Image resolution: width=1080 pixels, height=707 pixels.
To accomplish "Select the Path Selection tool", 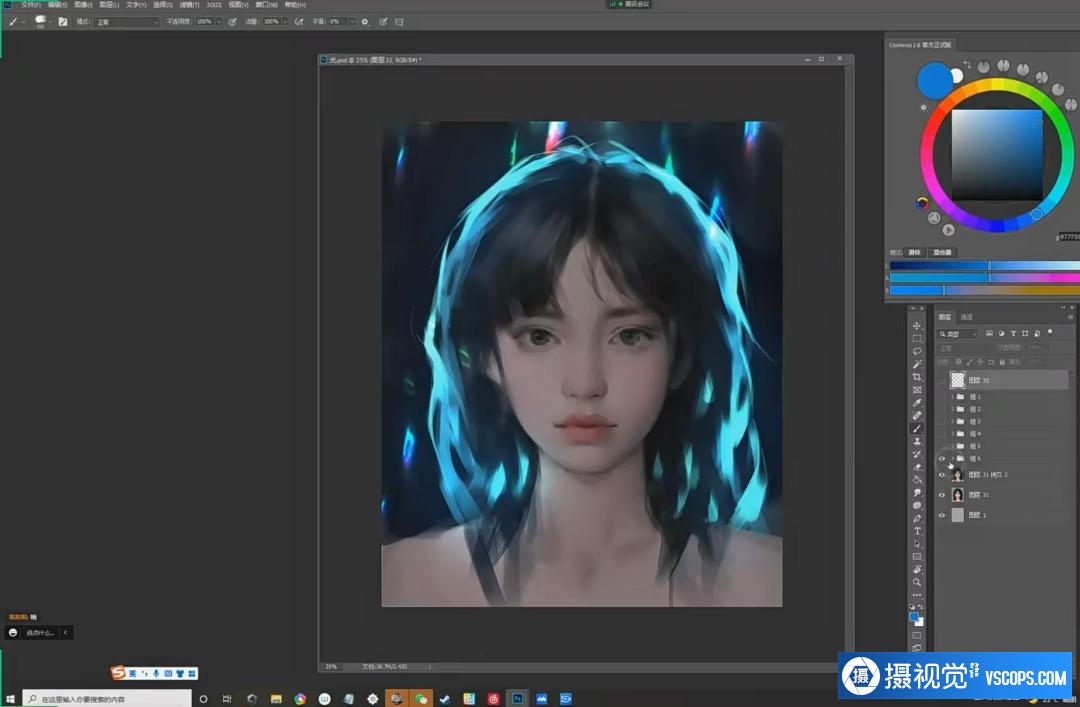I will click(x=917, y=544).
